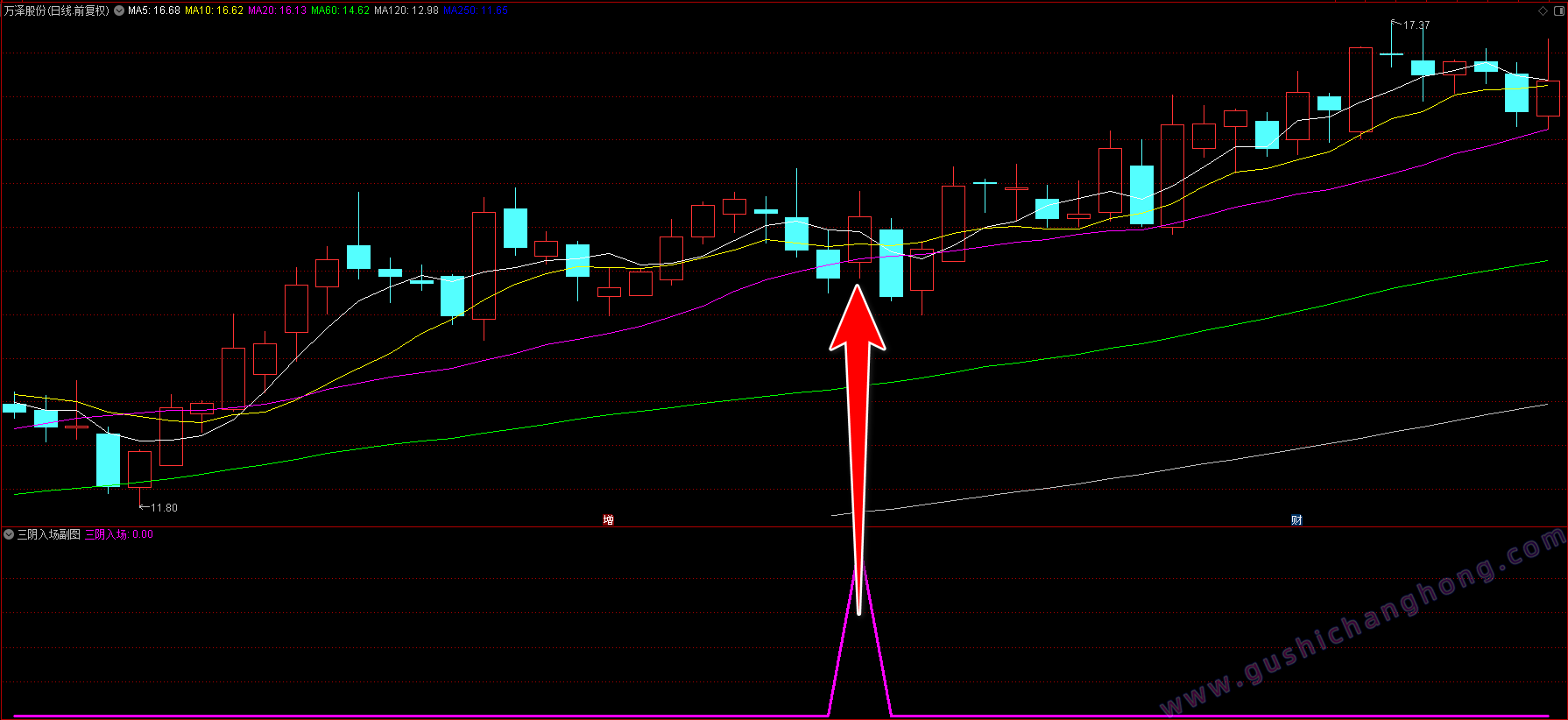Screen dimensions: 1568x720
Task: Click the blue MA250: 11.65 label
Action: coord(475,11)
